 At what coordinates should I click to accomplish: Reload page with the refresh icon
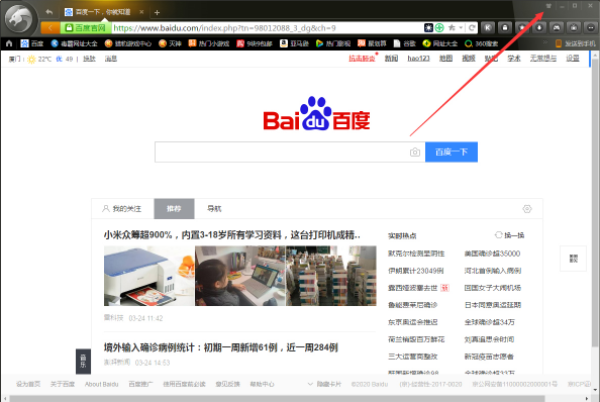(472, 28)
